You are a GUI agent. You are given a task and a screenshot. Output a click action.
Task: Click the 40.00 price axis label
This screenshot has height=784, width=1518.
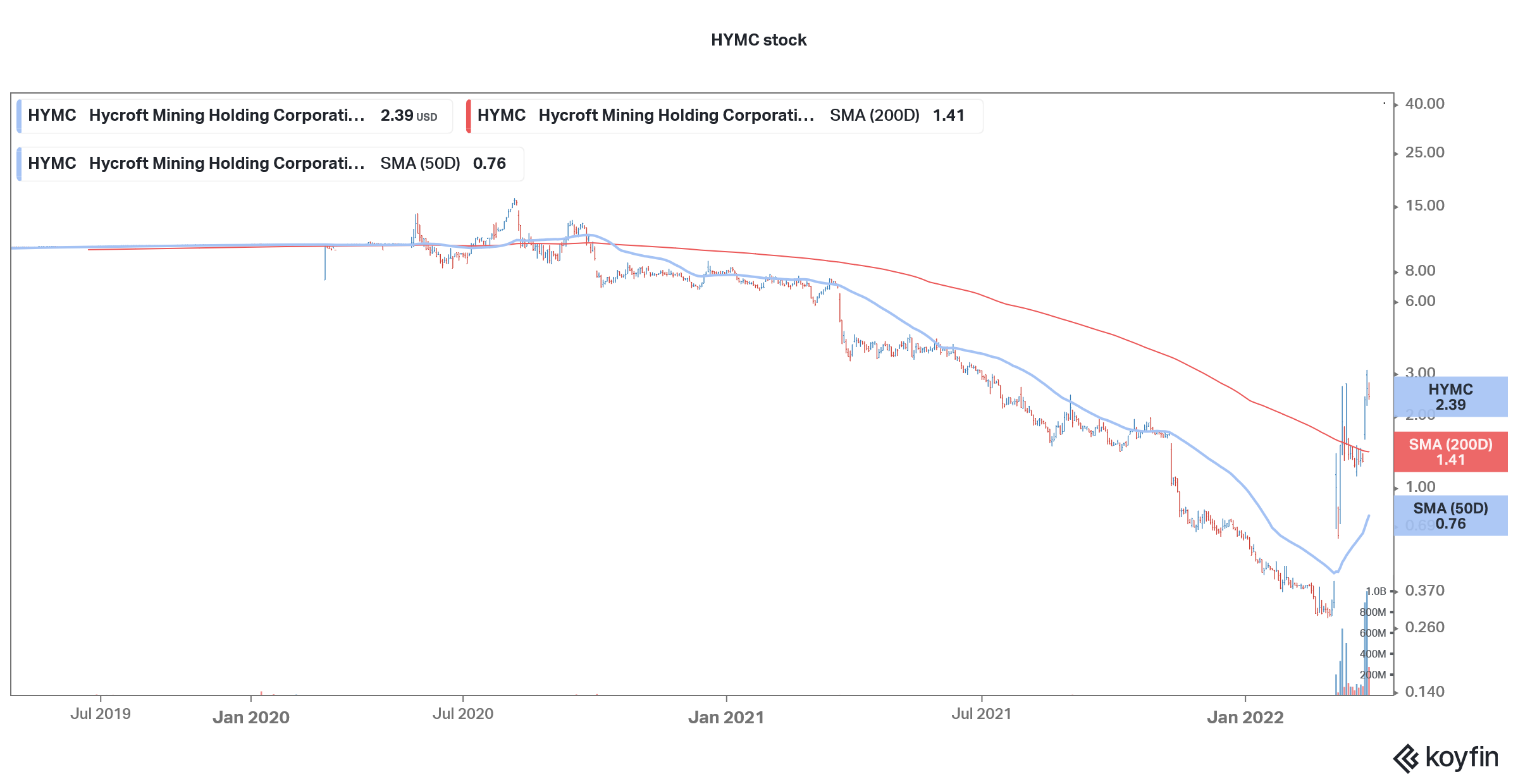pyautogui.click(x=1424, y=104)
